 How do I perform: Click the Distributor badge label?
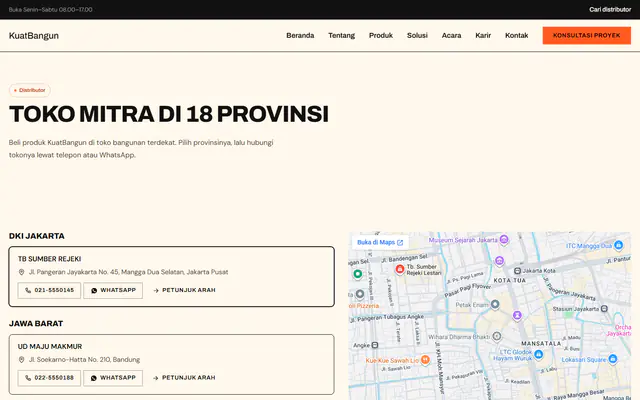29,90
